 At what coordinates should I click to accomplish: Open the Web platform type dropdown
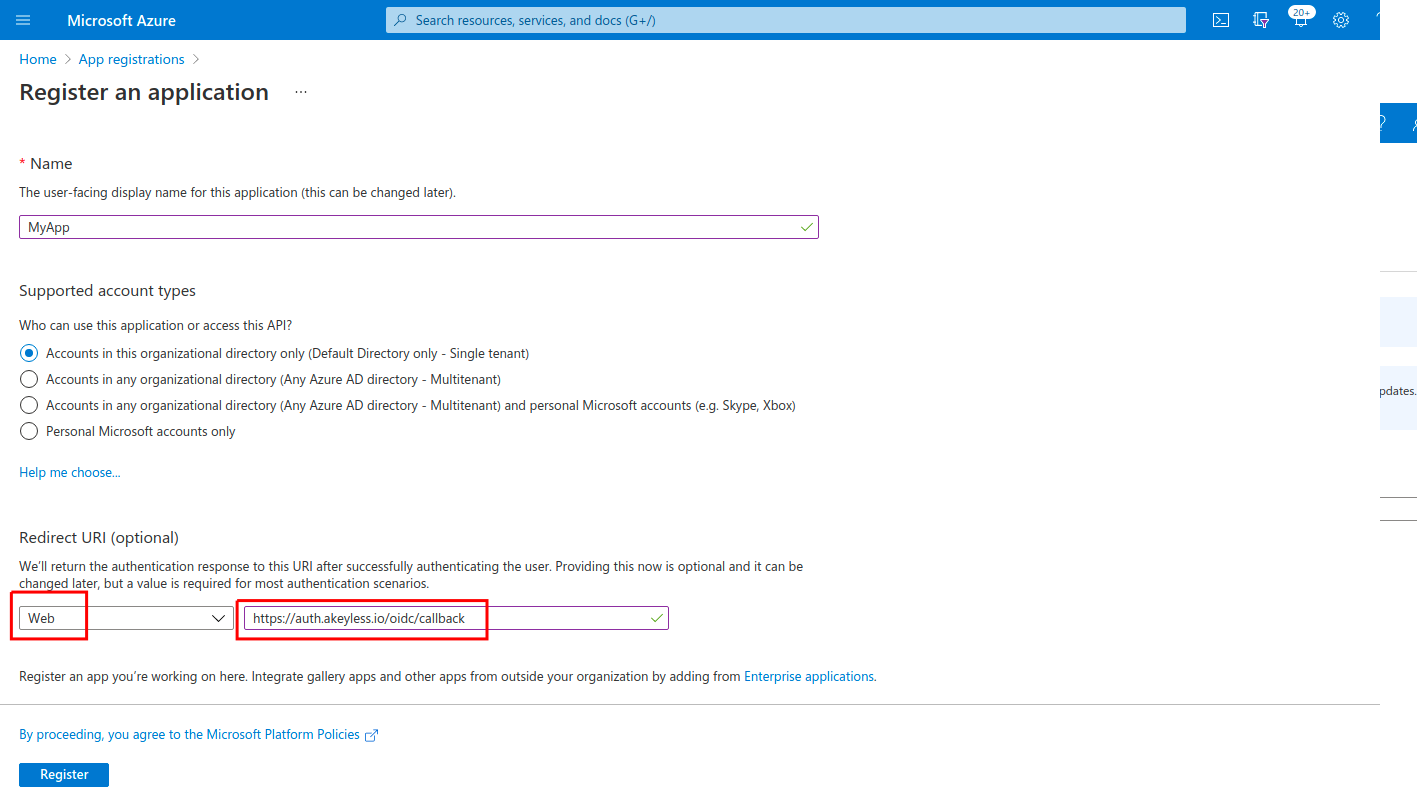click(x=128, y=618)
